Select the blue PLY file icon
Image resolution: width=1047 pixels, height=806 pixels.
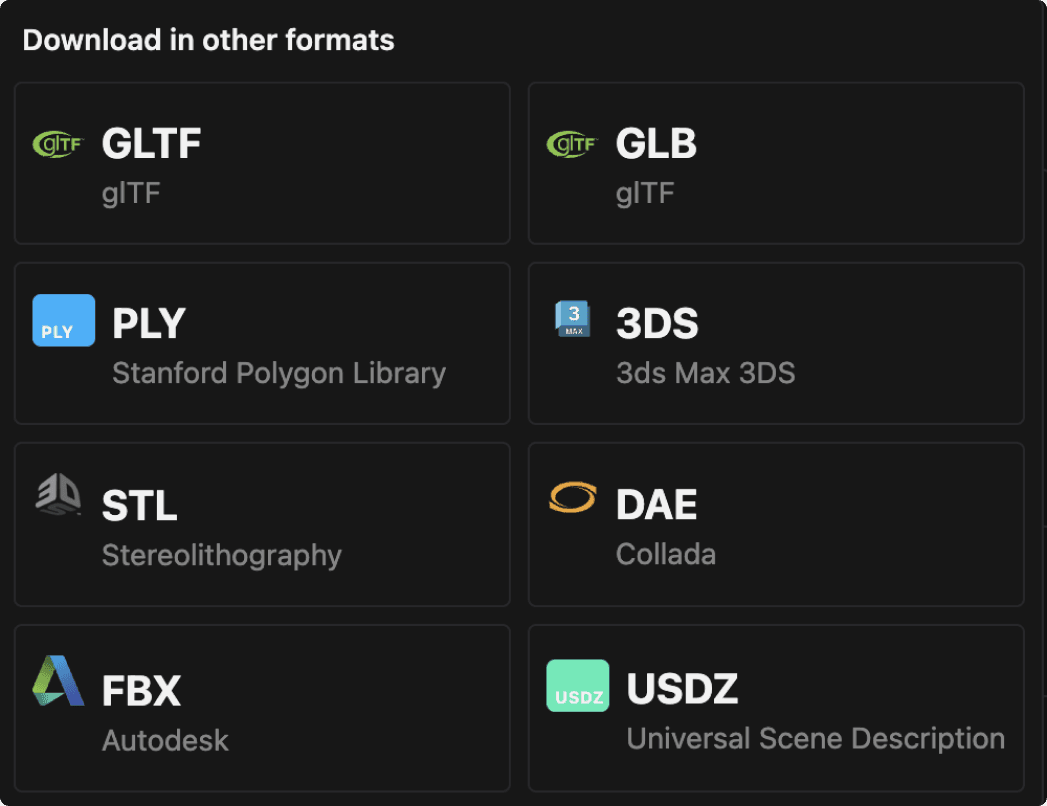(63, 321)
